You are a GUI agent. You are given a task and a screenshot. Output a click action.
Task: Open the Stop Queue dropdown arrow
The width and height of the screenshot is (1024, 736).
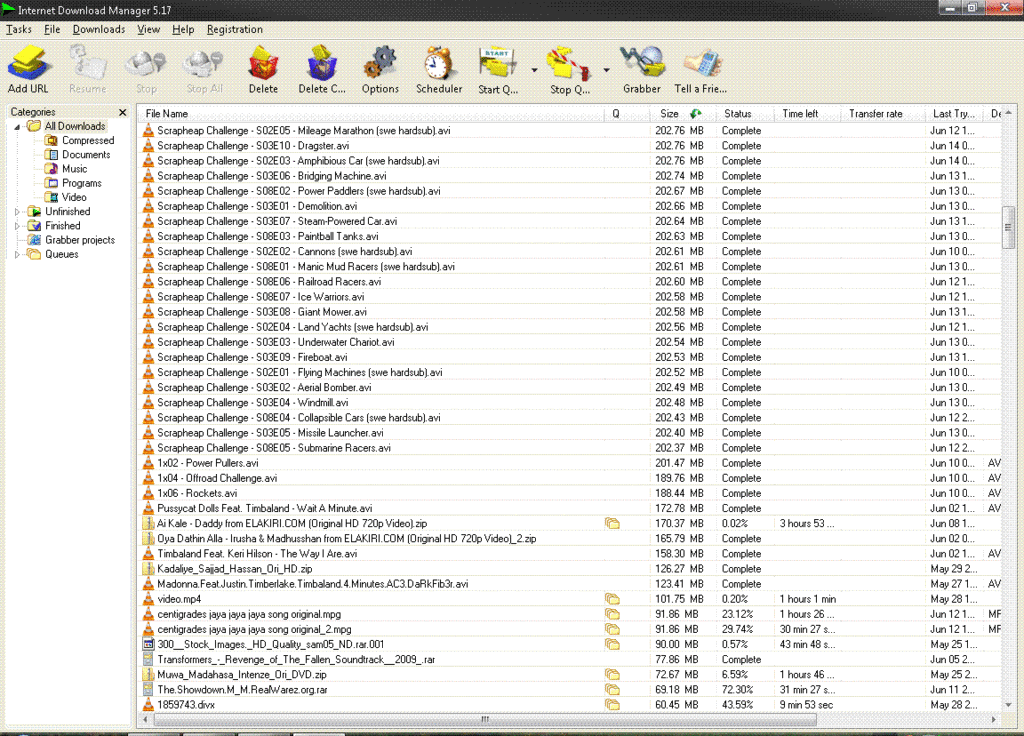tap(606, 70)
